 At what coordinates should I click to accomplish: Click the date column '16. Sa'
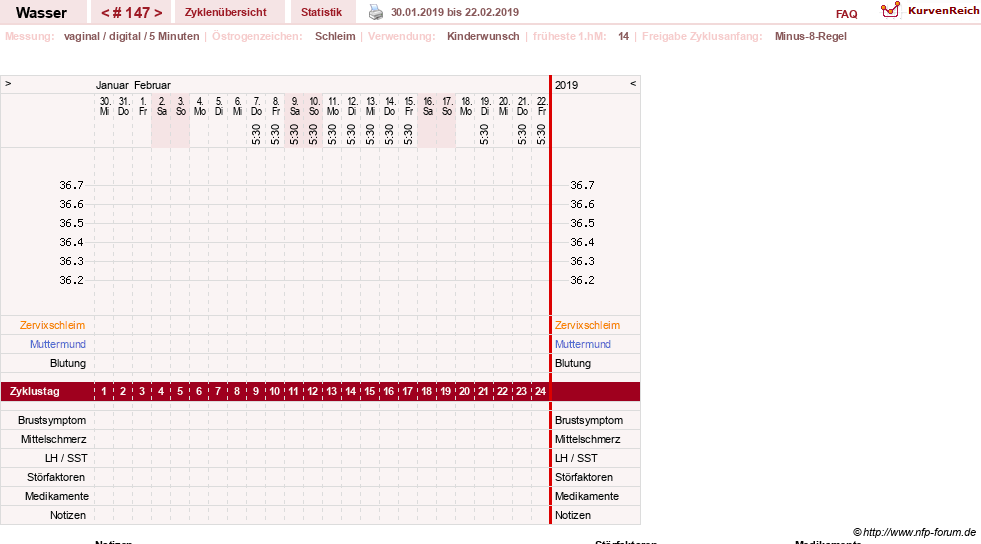(427, 106)
